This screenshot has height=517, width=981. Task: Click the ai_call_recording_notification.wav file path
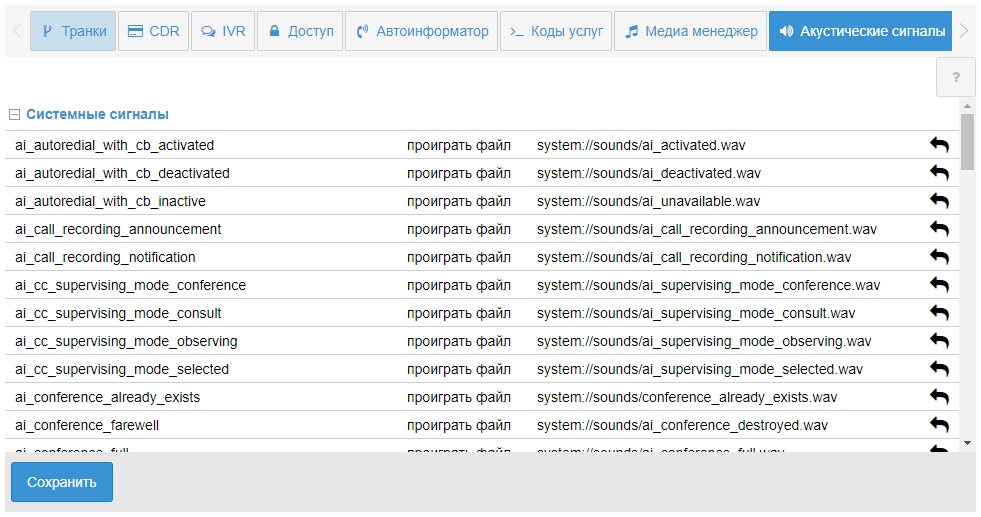[694, 257]
